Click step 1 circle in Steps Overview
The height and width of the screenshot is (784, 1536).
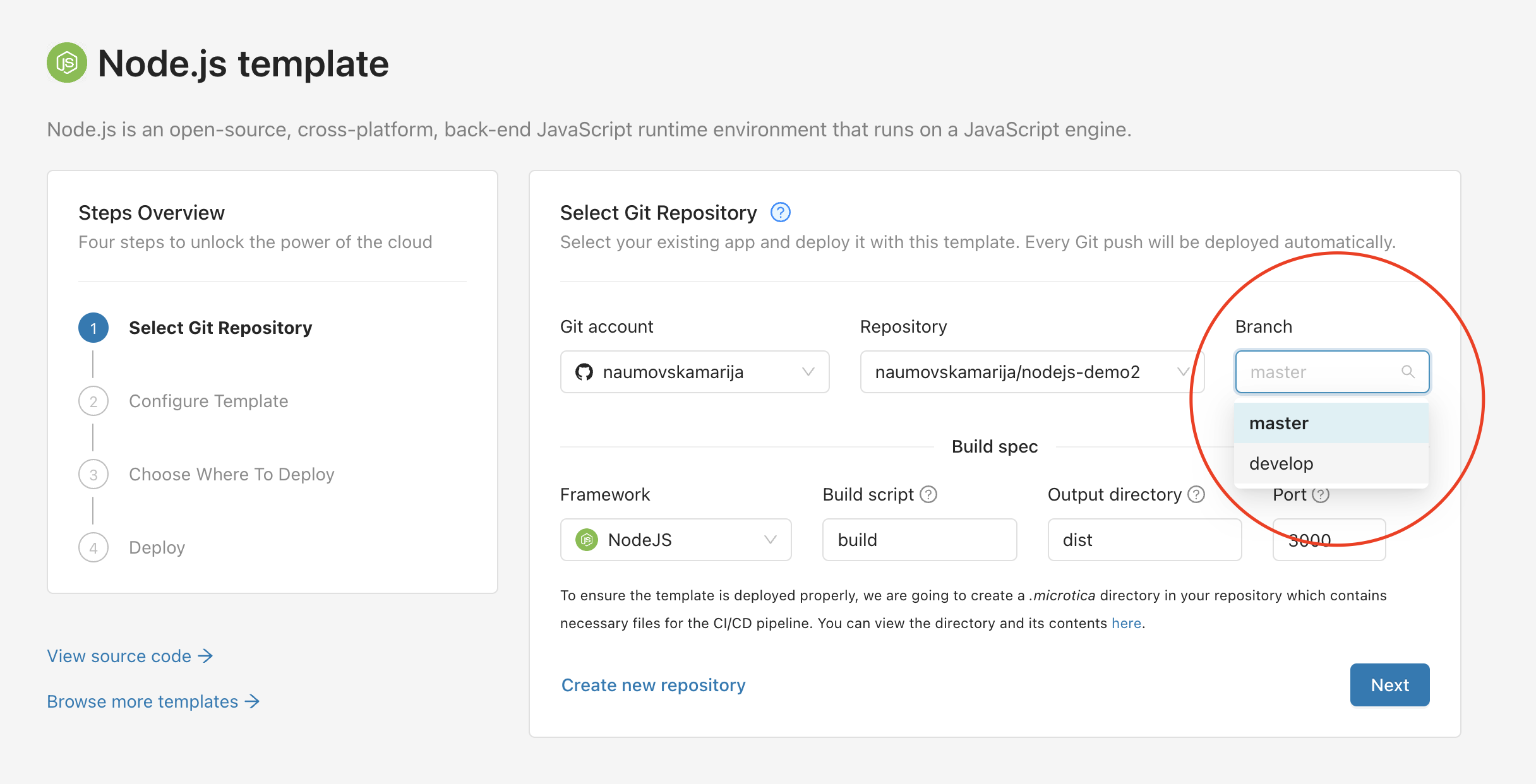93,328
